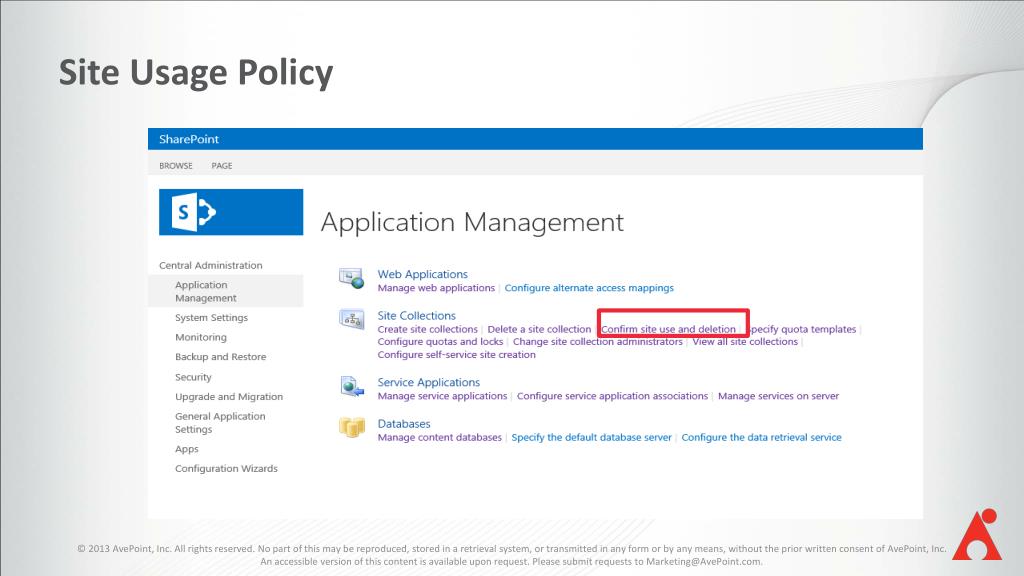Click Configure self-service site creation

(456, 355)
